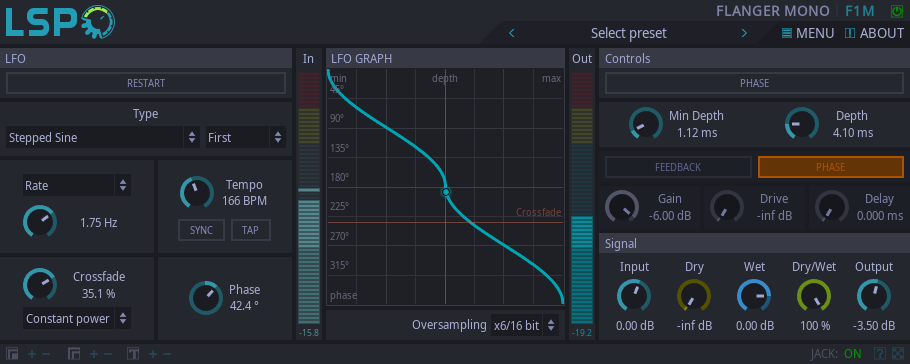Click minus next to outlined-corner scaling icon
Viewport: 910px width, 364px height.
pos(107,354)
